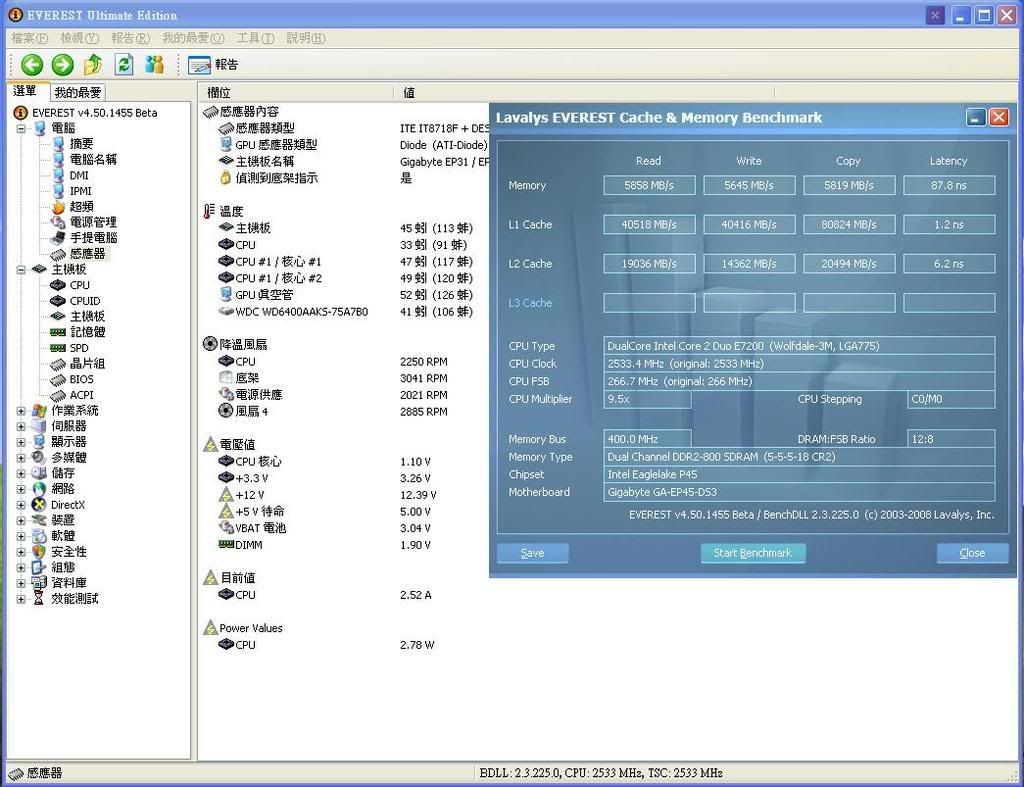Screen dimensions: 1024x787
Task: Click the L1 Cache Copy 80824 MB/s field
Action: 849,225
